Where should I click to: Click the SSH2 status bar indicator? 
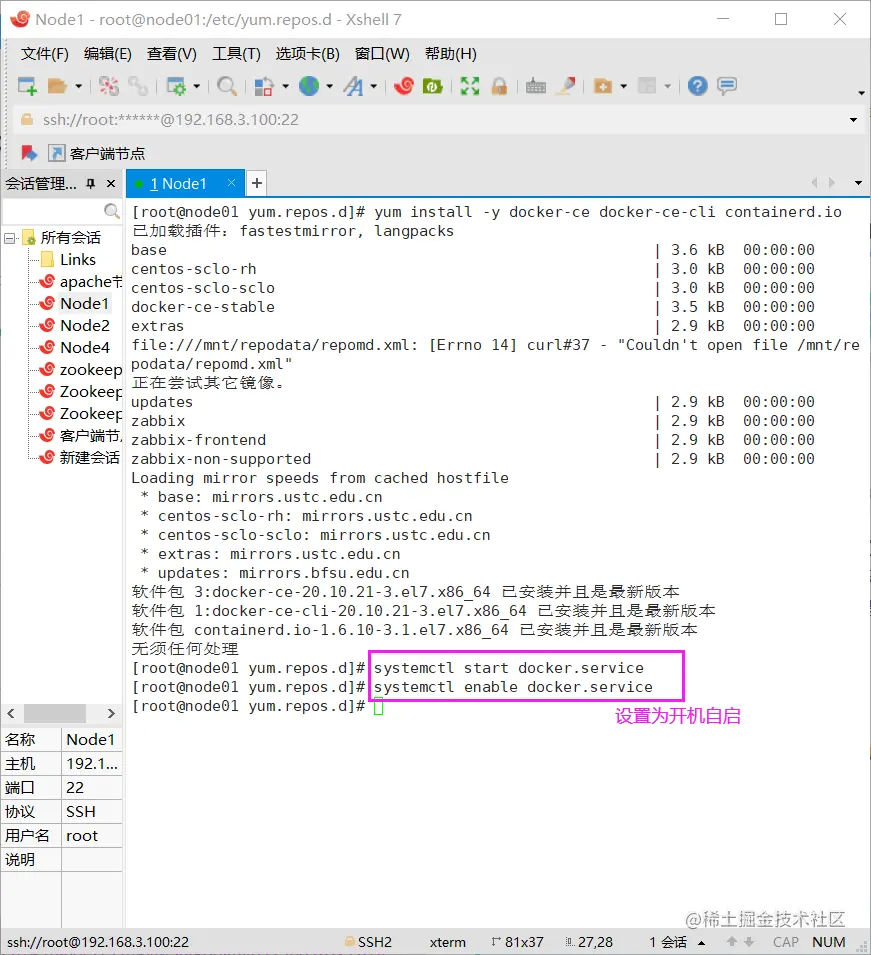(x=368, y=942)
